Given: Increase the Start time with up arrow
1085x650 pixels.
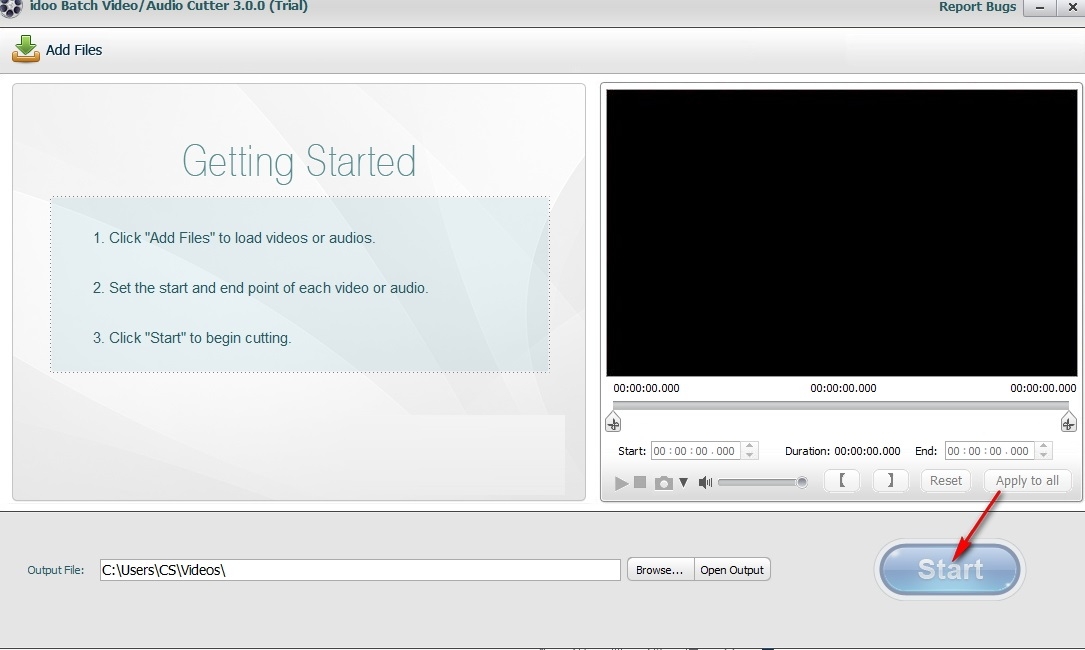Looking at the screenshot, I should (x=751, y=446).
